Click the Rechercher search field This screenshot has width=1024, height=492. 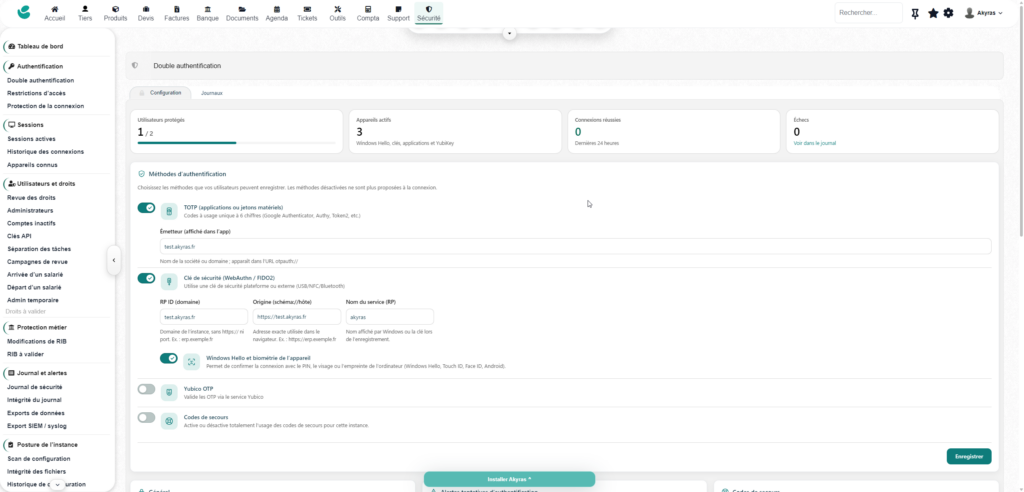tap(868, 12)
